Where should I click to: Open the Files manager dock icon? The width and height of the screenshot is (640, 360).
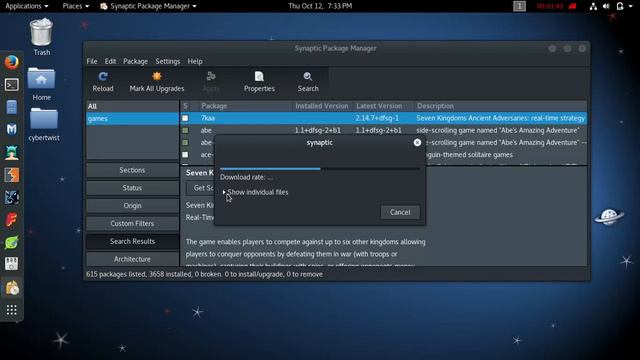pyautogui.click(x=11, y=107)
